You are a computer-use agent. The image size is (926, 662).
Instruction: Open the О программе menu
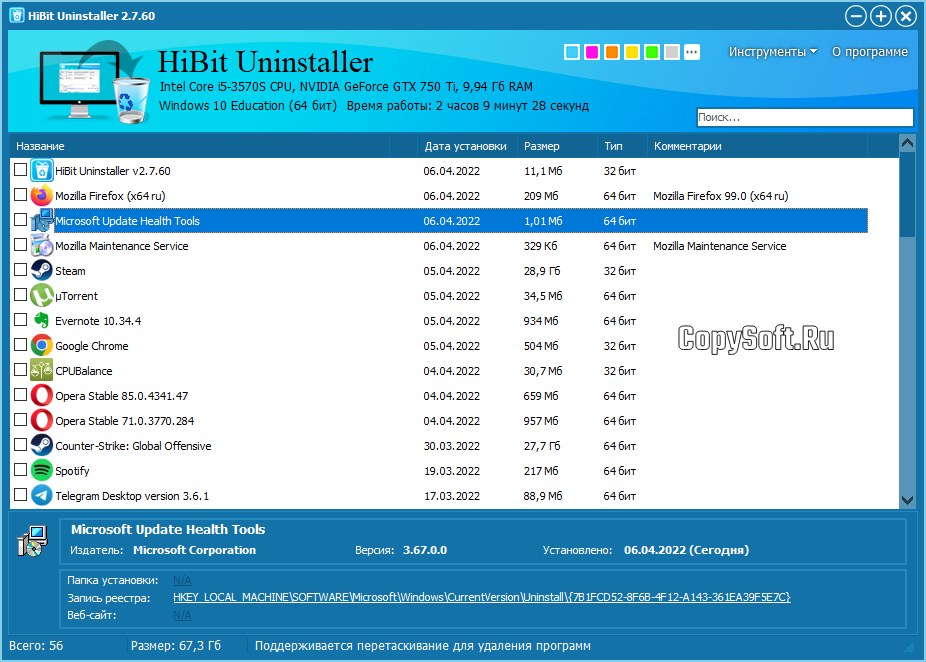click(x=870, y=52)
